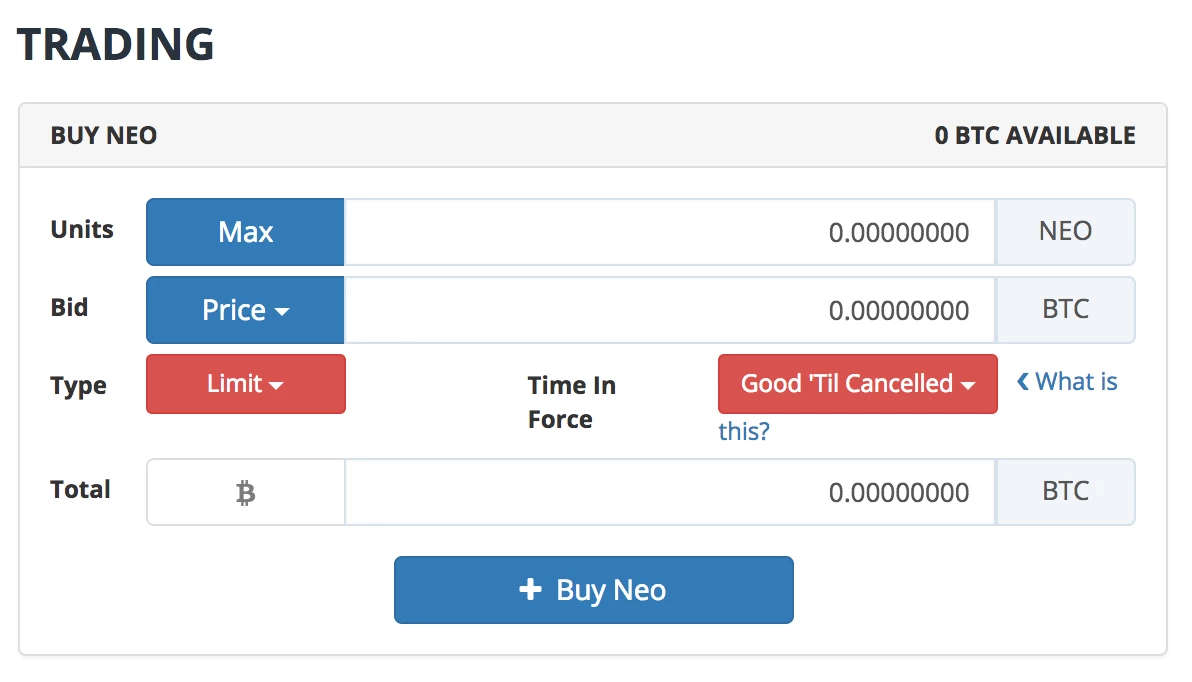Click the BUY NEO panel header

coord(103,135)
